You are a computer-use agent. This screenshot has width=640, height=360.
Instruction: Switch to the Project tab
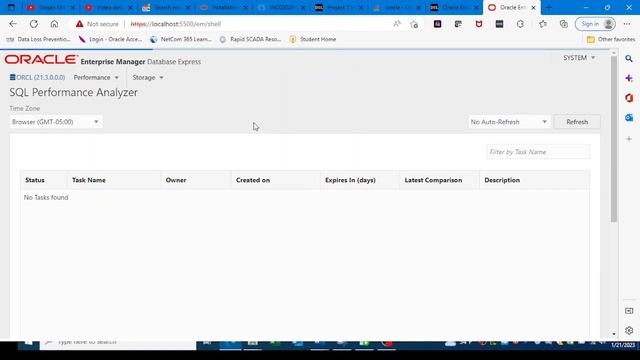[338, 7]
